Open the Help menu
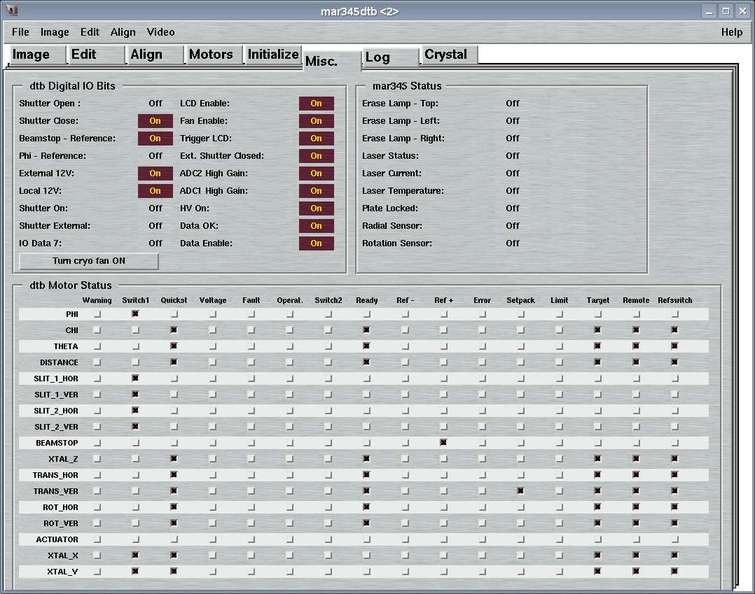The image size is (755, 594). (x=731, y=32)
